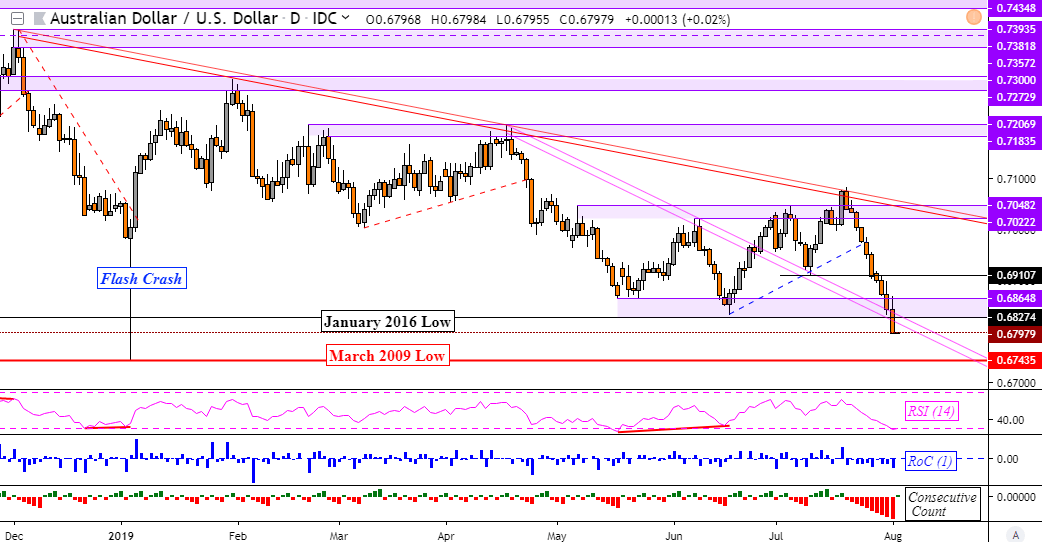The width and height of the screenshot is (1042, 542).
Task: Select the January 2016 Low label
Action: (387, 321)
